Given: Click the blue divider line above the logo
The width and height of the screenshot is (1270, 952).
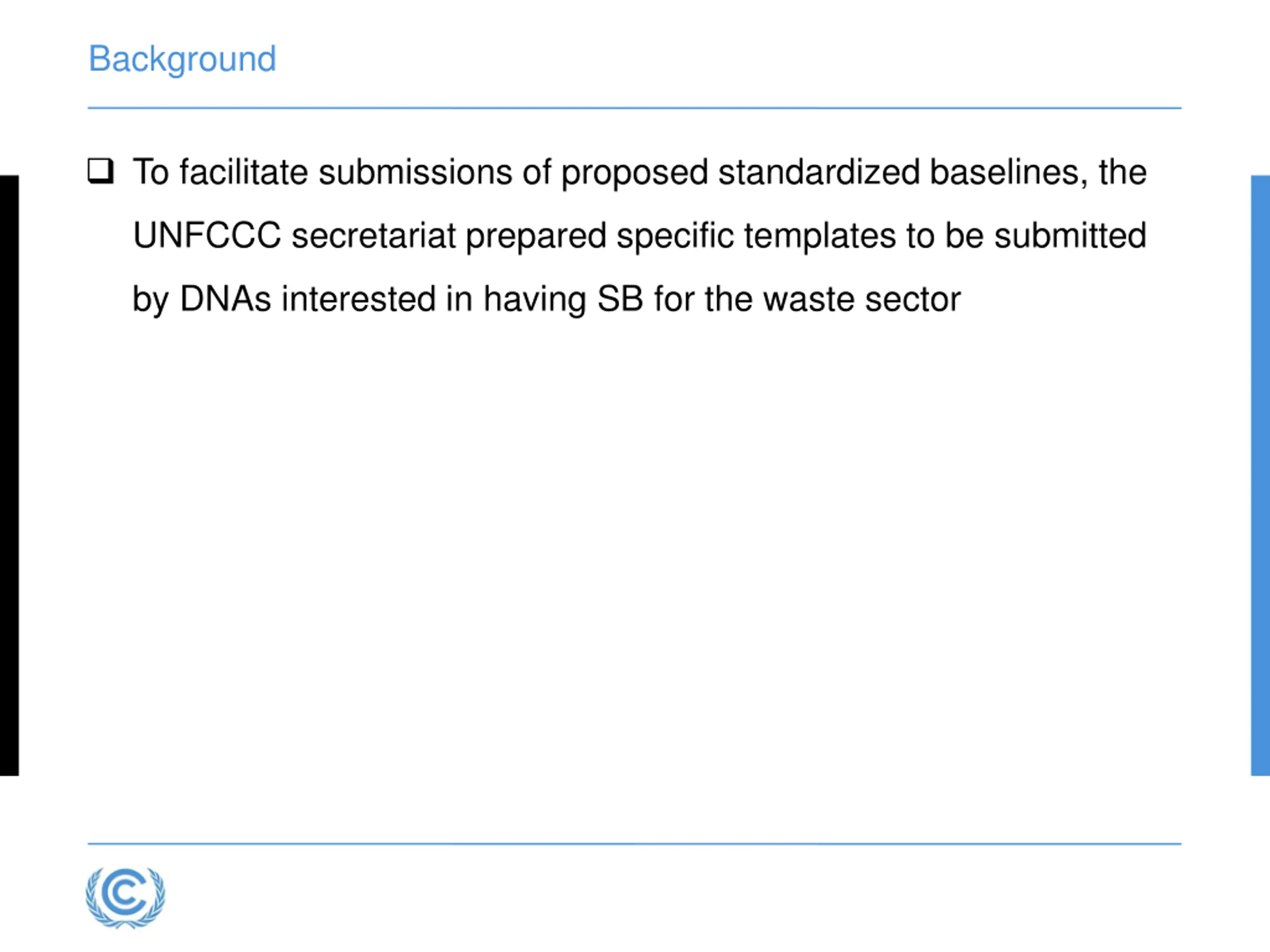Looking at the screenshot, I should pos(635,844).
